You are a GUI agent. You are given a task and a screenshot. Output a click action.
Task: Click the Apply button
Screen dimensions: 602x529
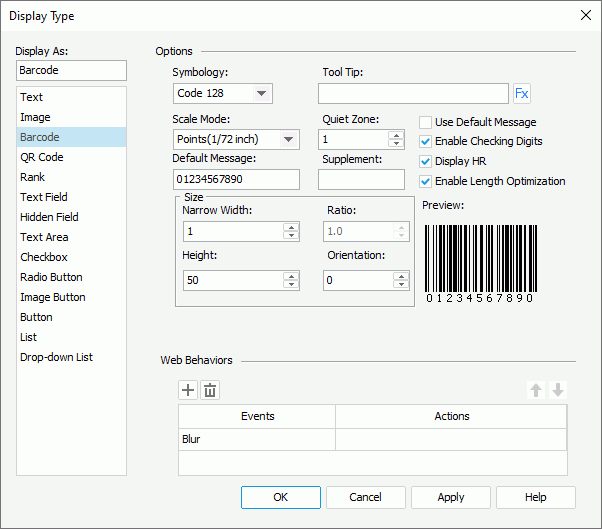[451, 497]
